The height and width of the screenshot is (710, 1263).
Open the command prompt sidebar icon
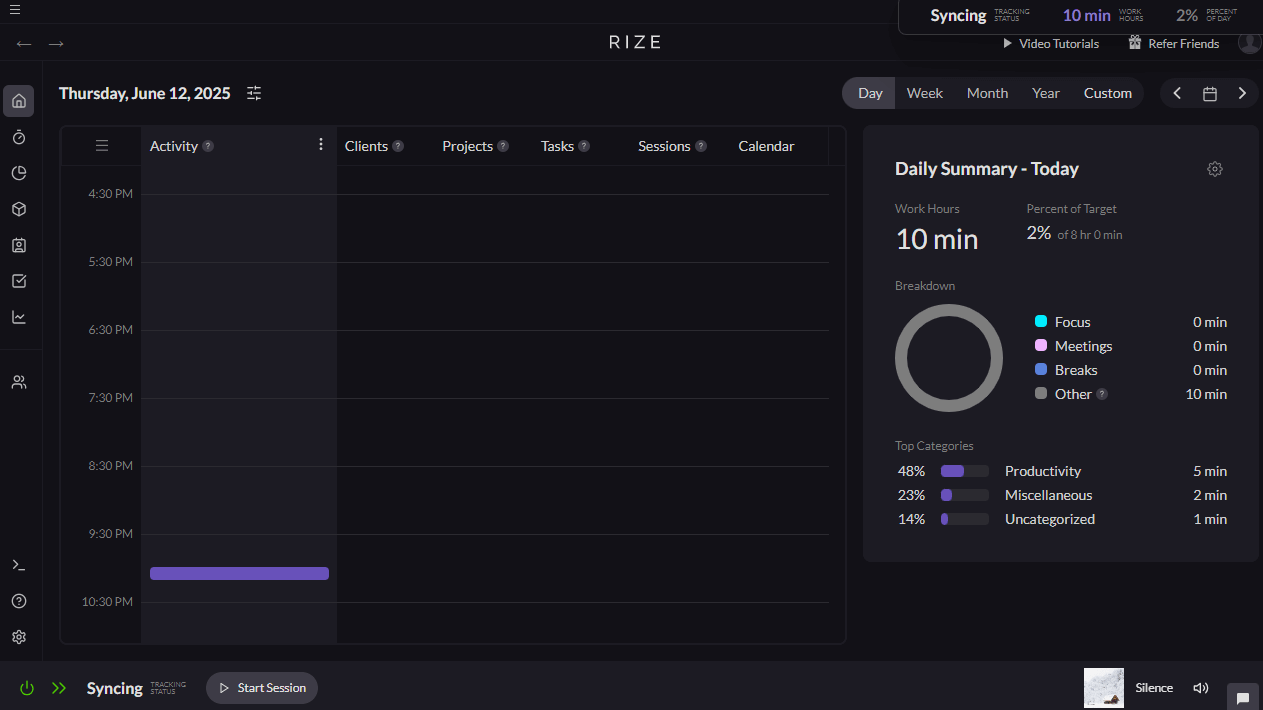[18, 565]
